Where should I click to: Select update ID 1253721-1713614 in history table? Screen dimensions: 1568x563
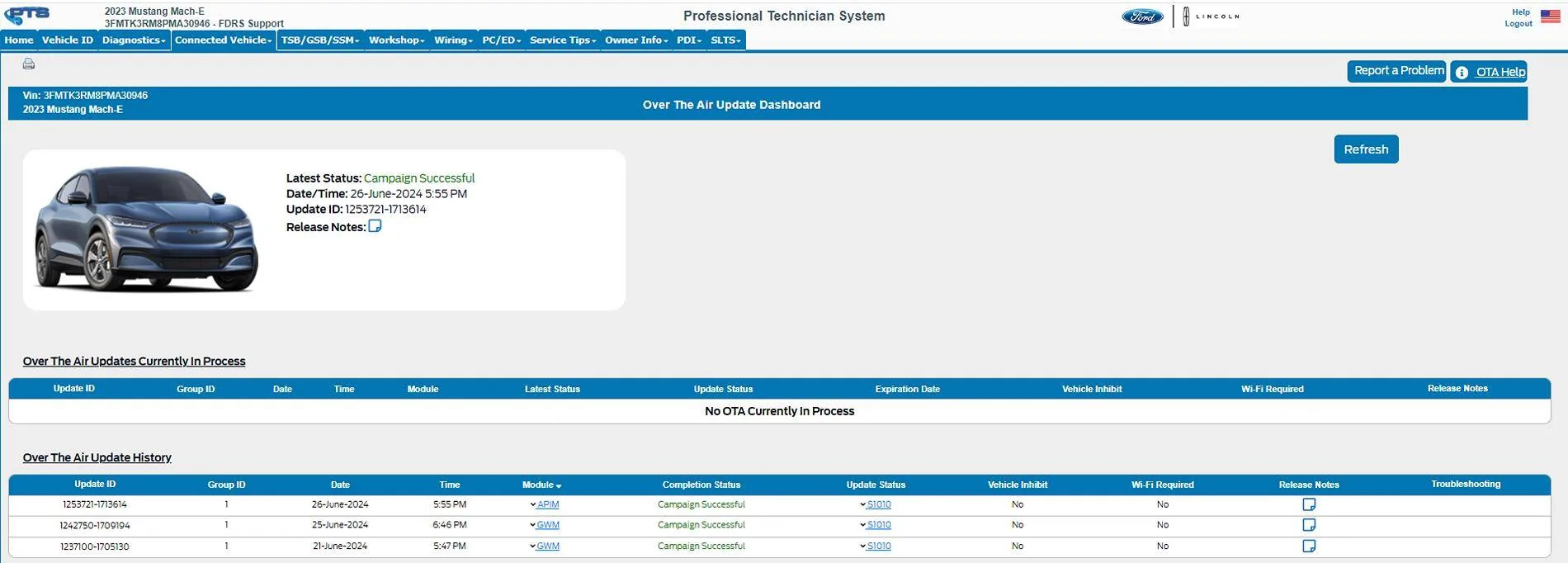[95, 504]
